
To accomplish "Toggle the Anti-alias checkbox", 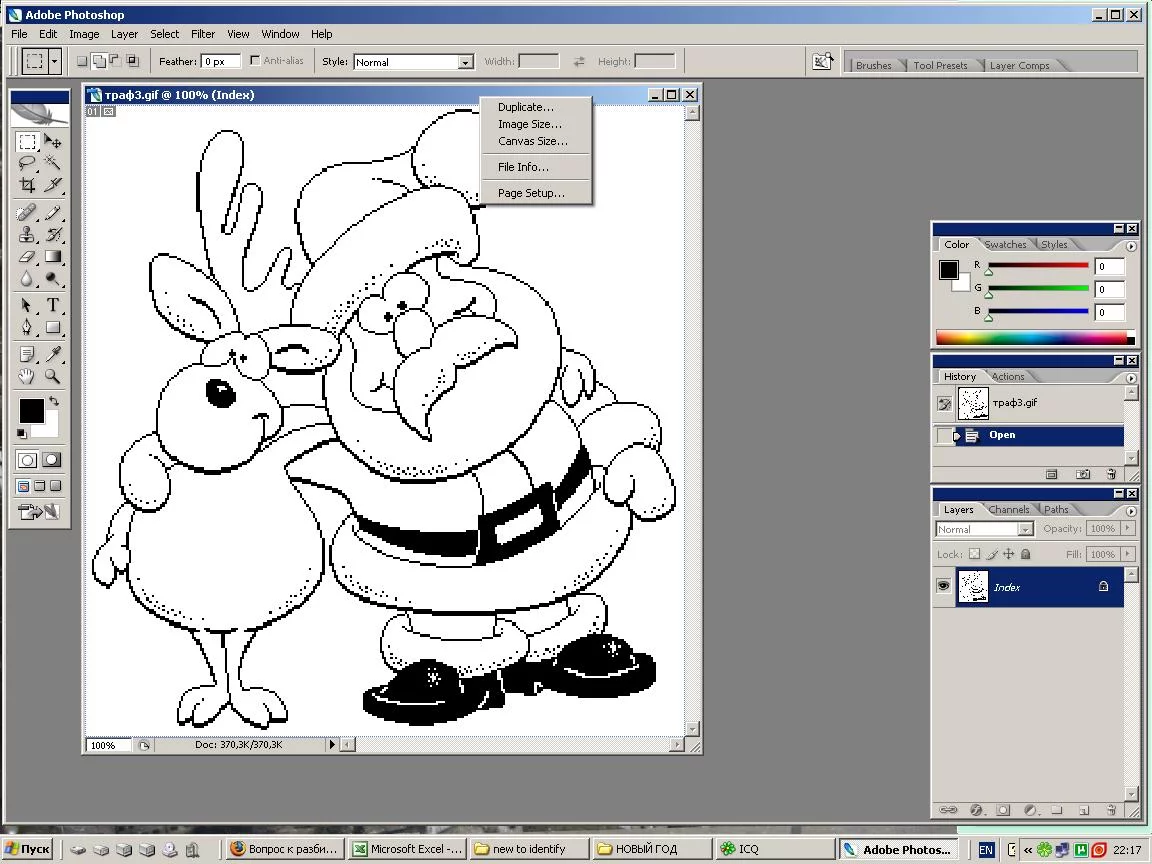I will click(x=255, y=61).
